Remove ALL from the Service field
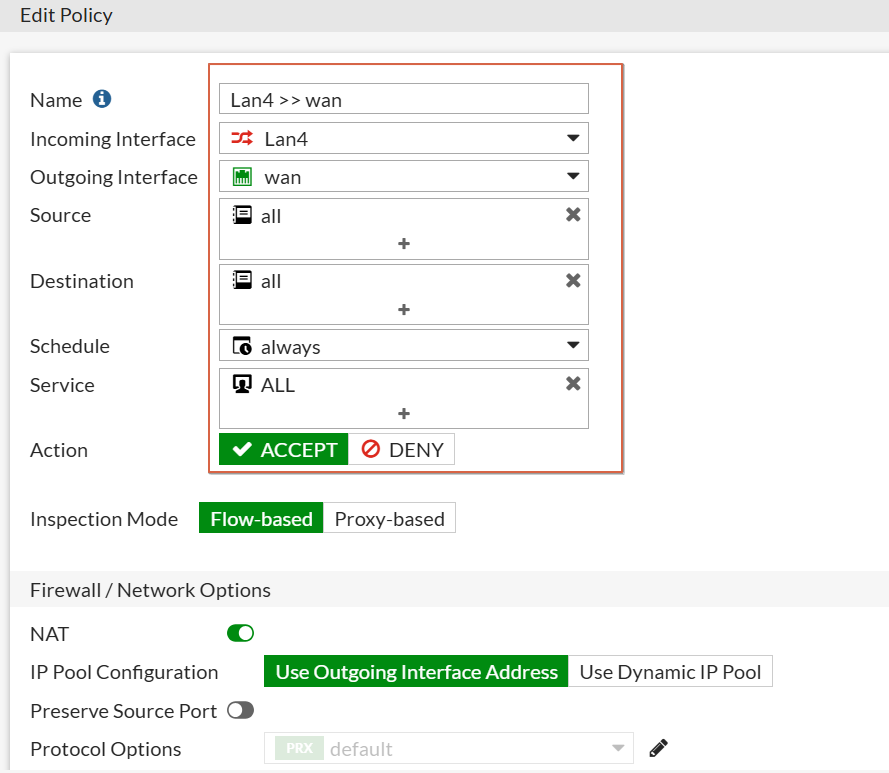Viewport: 889px width, 773px height. point(573,383)
